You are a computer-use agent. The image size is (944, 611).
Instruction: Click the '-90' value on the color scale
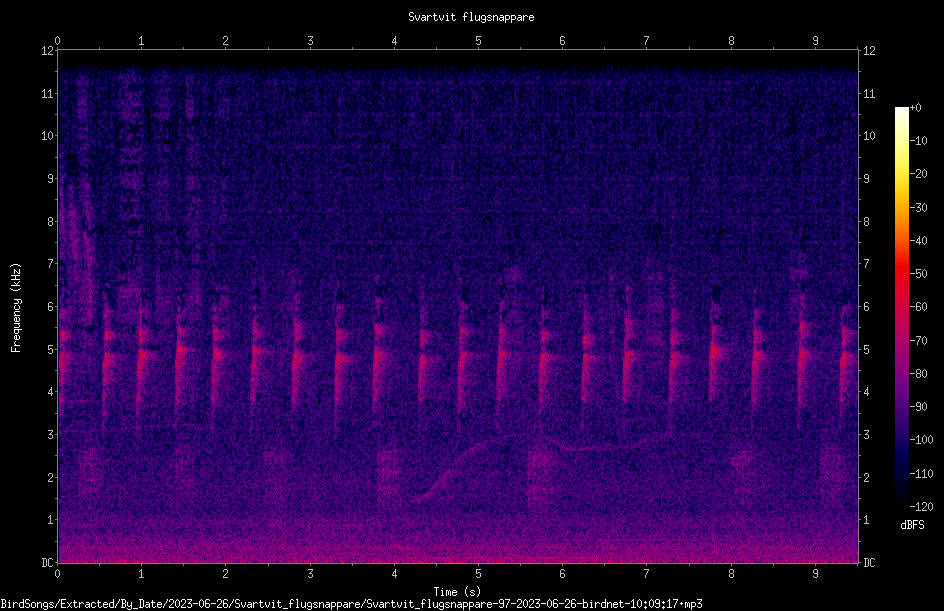pos(918,406)
